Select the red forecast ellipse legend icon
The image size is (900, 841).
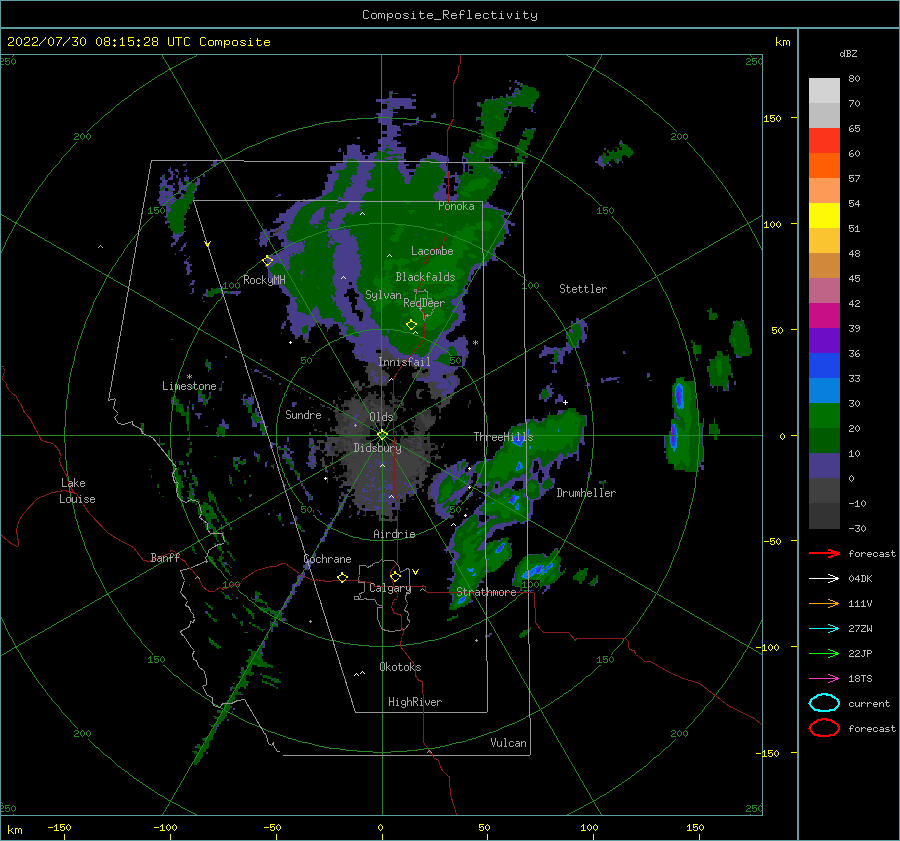tap(824, 728)
